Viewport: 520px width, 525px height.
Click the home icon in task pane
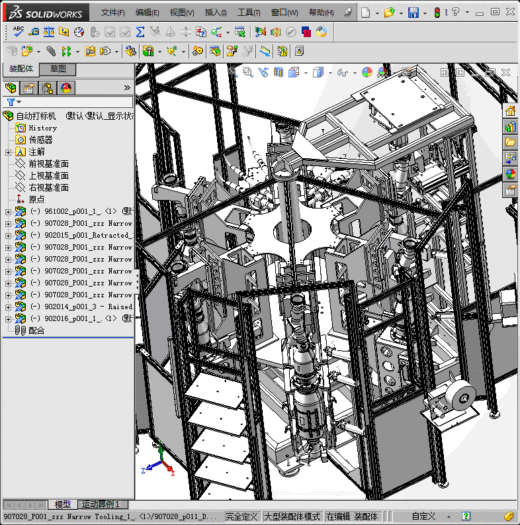point(510,111)
